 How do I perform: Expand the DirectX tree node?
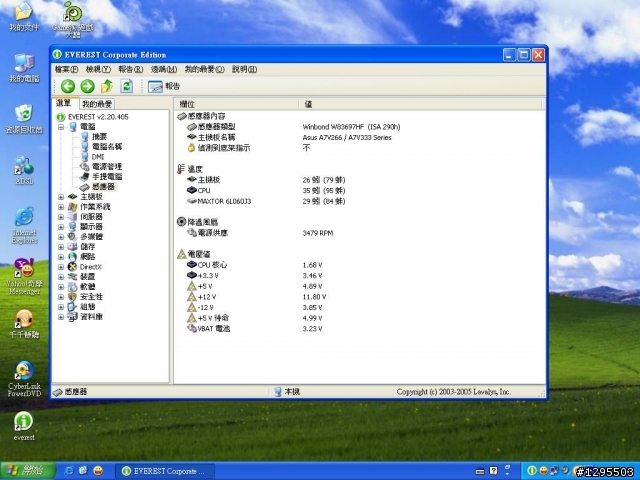tap(61, 267)
